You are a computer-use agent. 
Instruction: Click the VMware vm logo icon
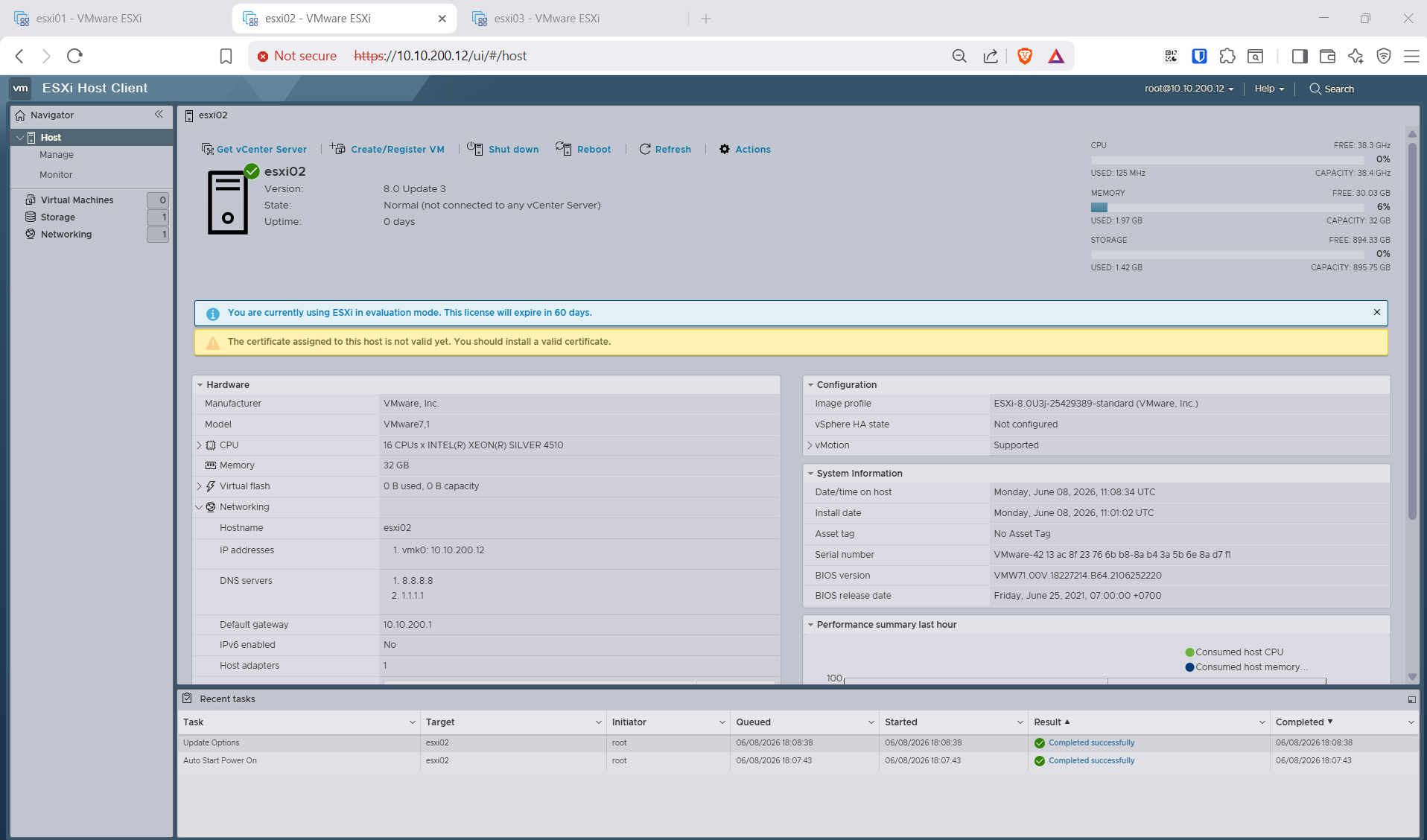(20, 88)
